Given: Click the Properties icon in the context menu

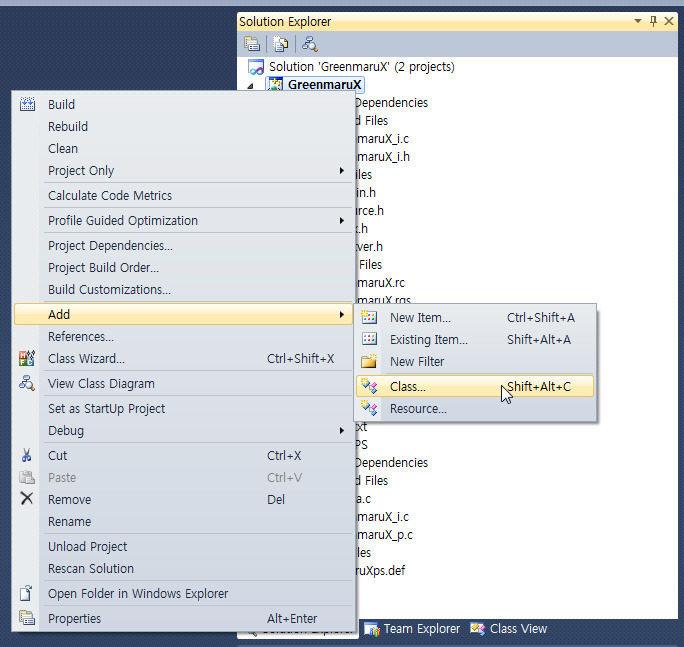Looking at the screenshot, I should click(27, 618).
